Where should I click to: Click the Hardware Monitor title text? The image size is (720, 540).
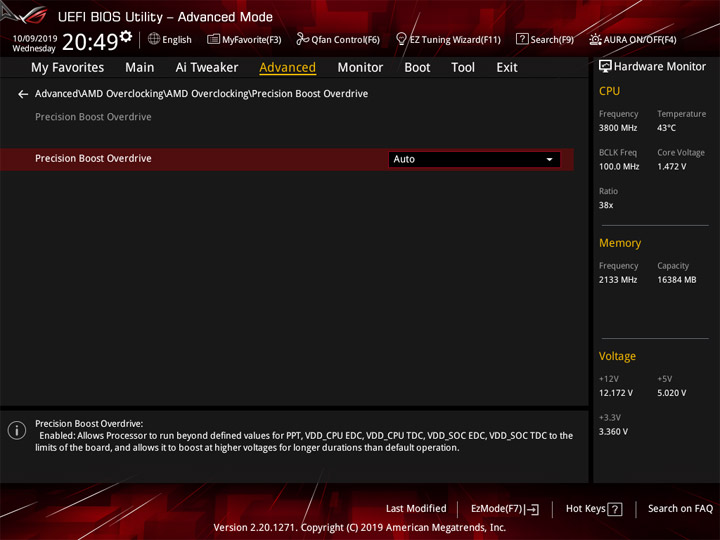660,67
